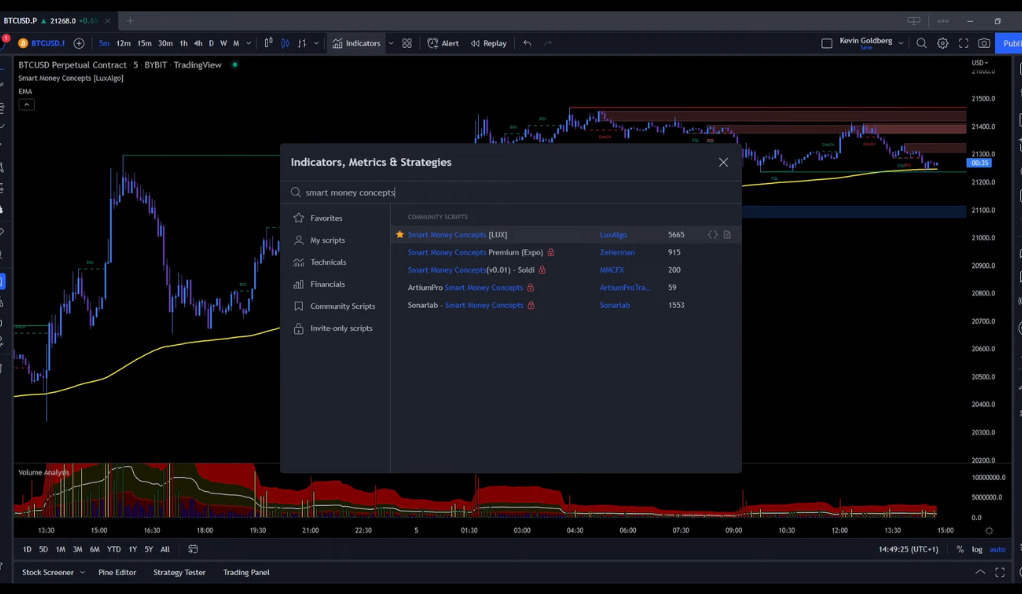Open the Favorites category star
Screen dimensions: 1022x594
[x=299, y=218]
